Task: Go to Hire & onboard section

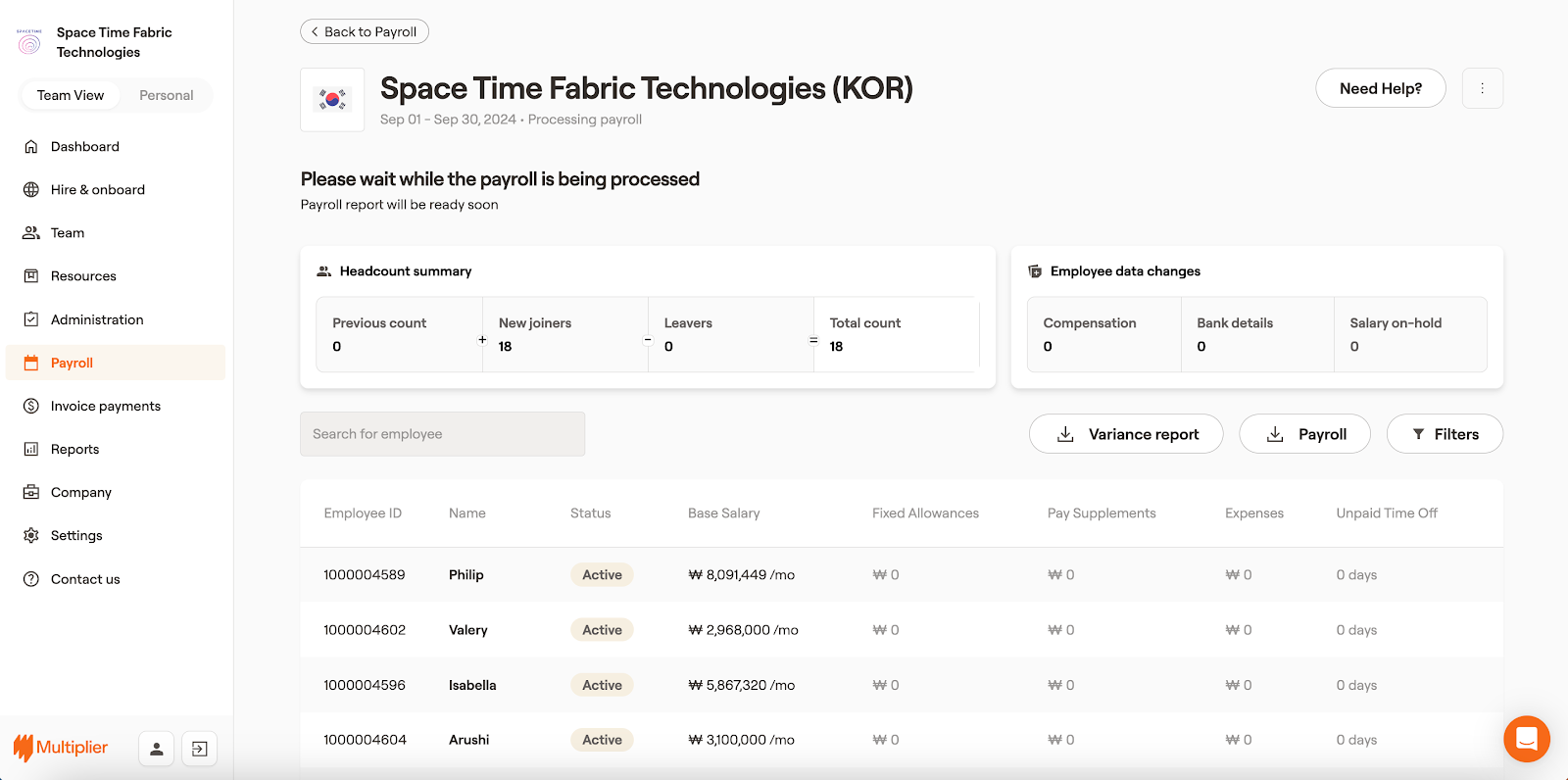Action: click(x=116, y=189)
